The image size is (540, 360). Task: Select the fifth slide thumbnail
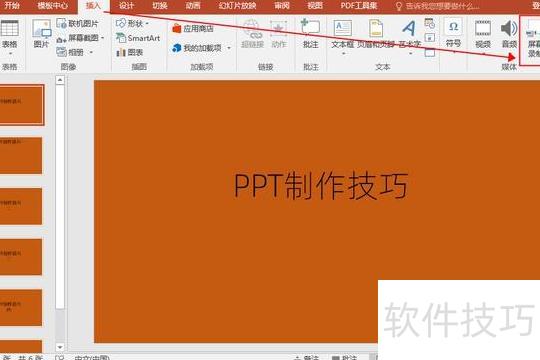coord(21,308)
